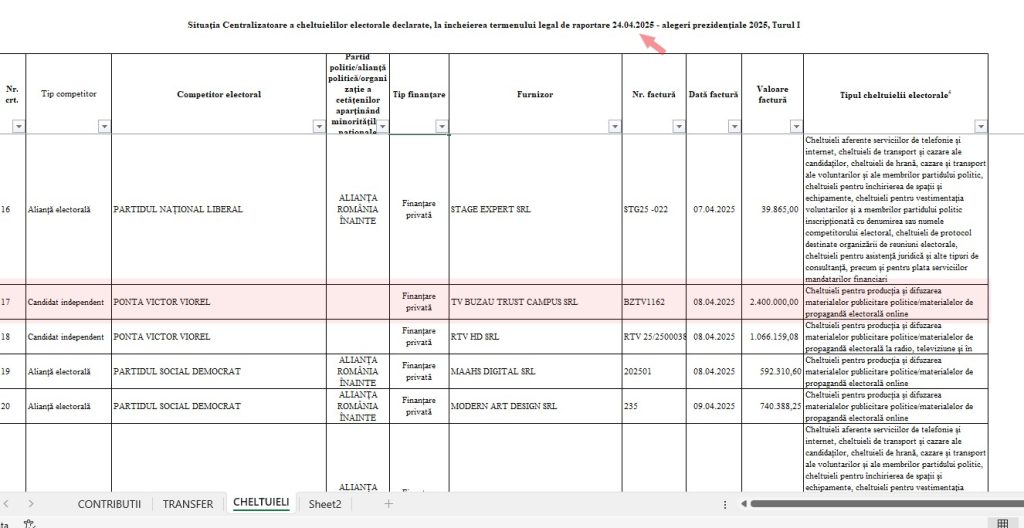
Task: Click the next-sheet navigation arrow
Action: coord(31,504)
